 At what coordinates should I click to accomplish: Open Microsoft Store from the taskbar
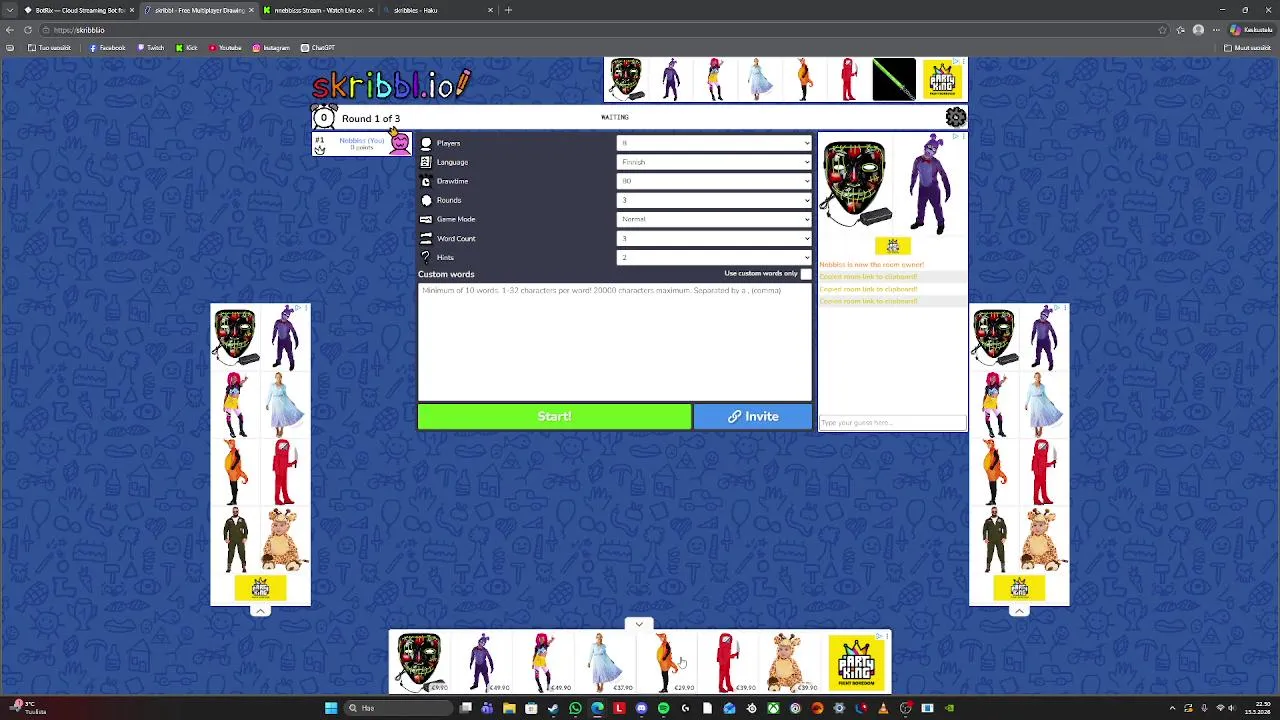click(x=531, y=708)
